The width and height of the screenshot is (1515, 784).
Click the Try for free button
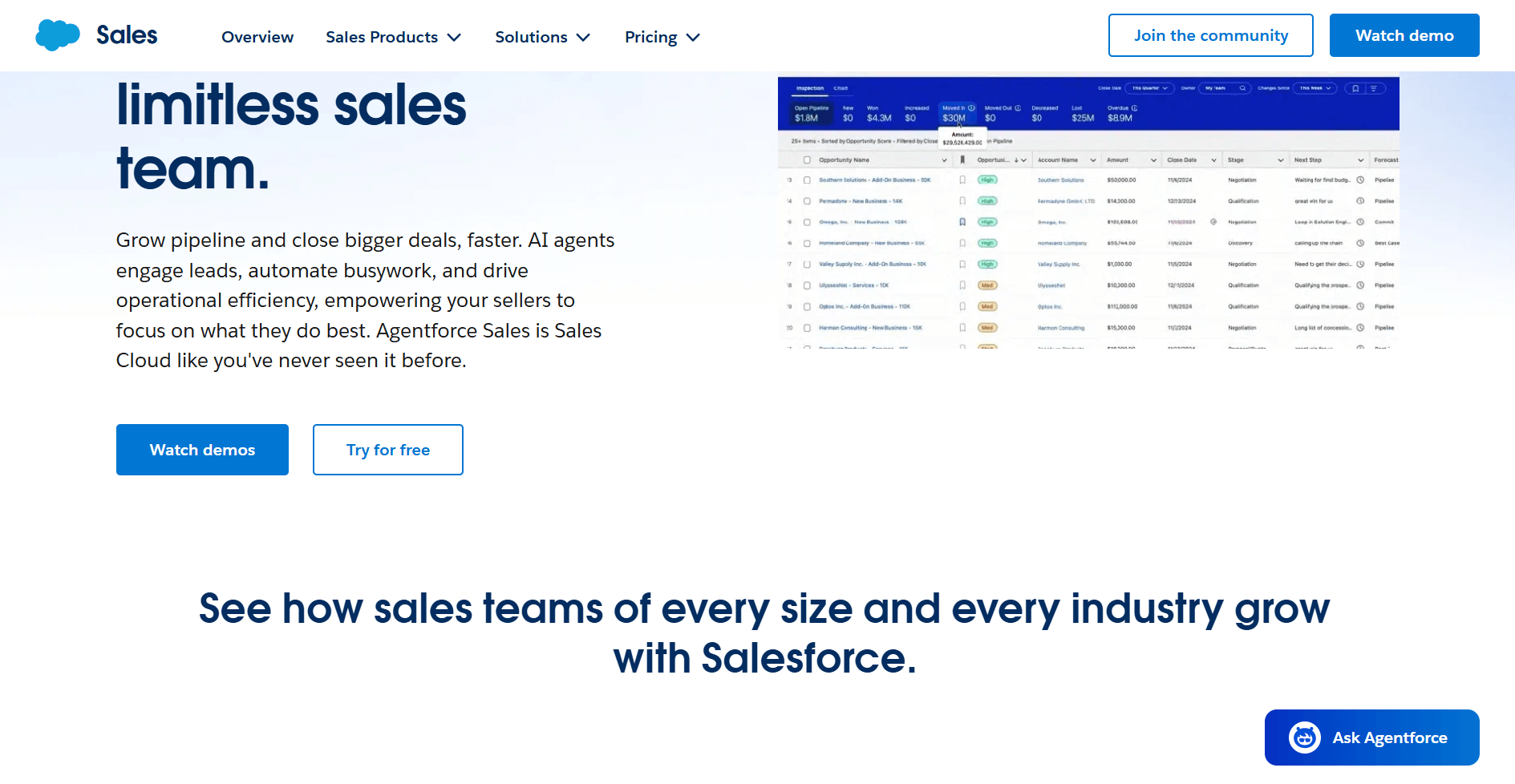coord(388,450)
